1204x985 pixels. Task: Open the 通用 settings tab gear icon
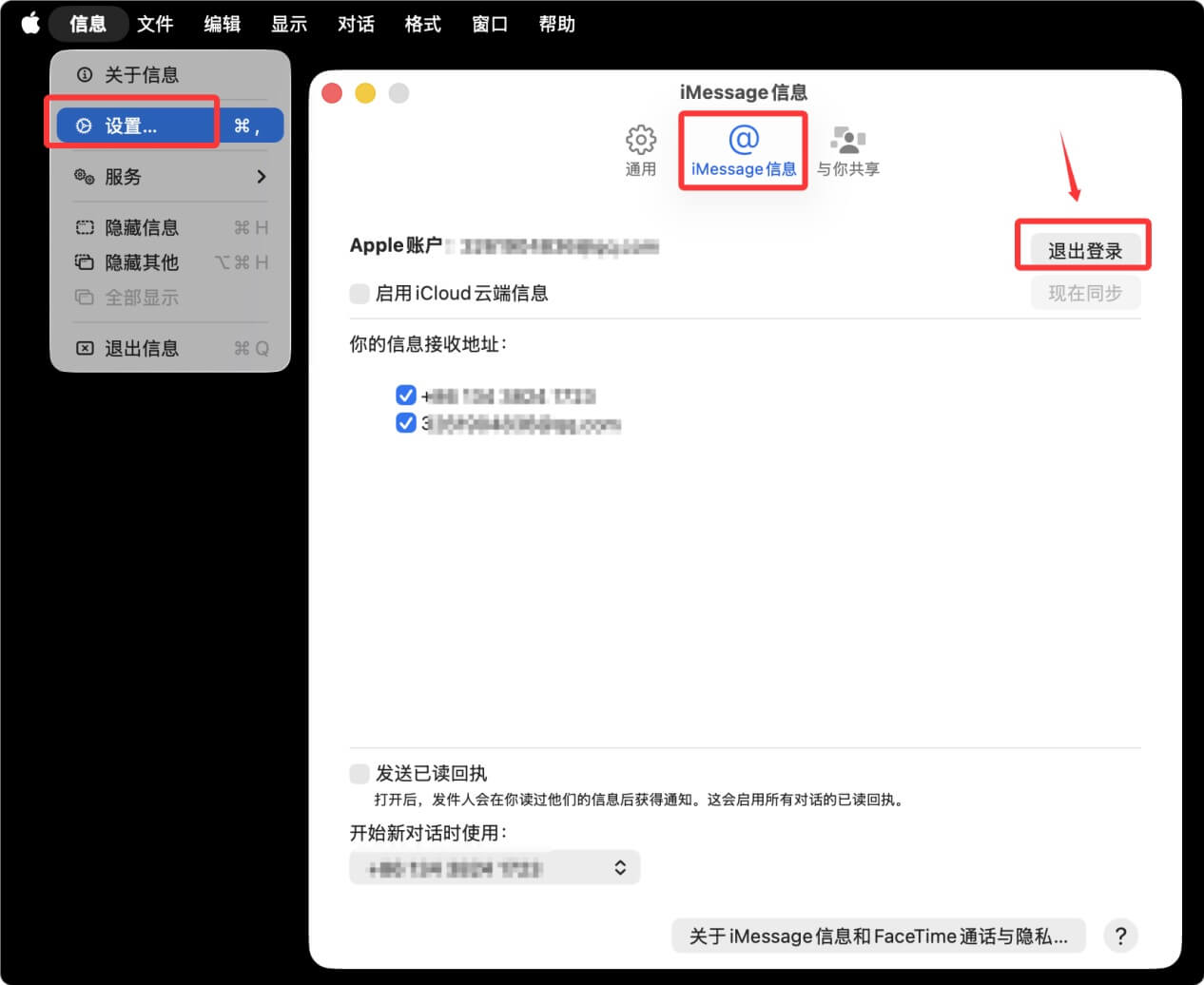pos(640,141)
